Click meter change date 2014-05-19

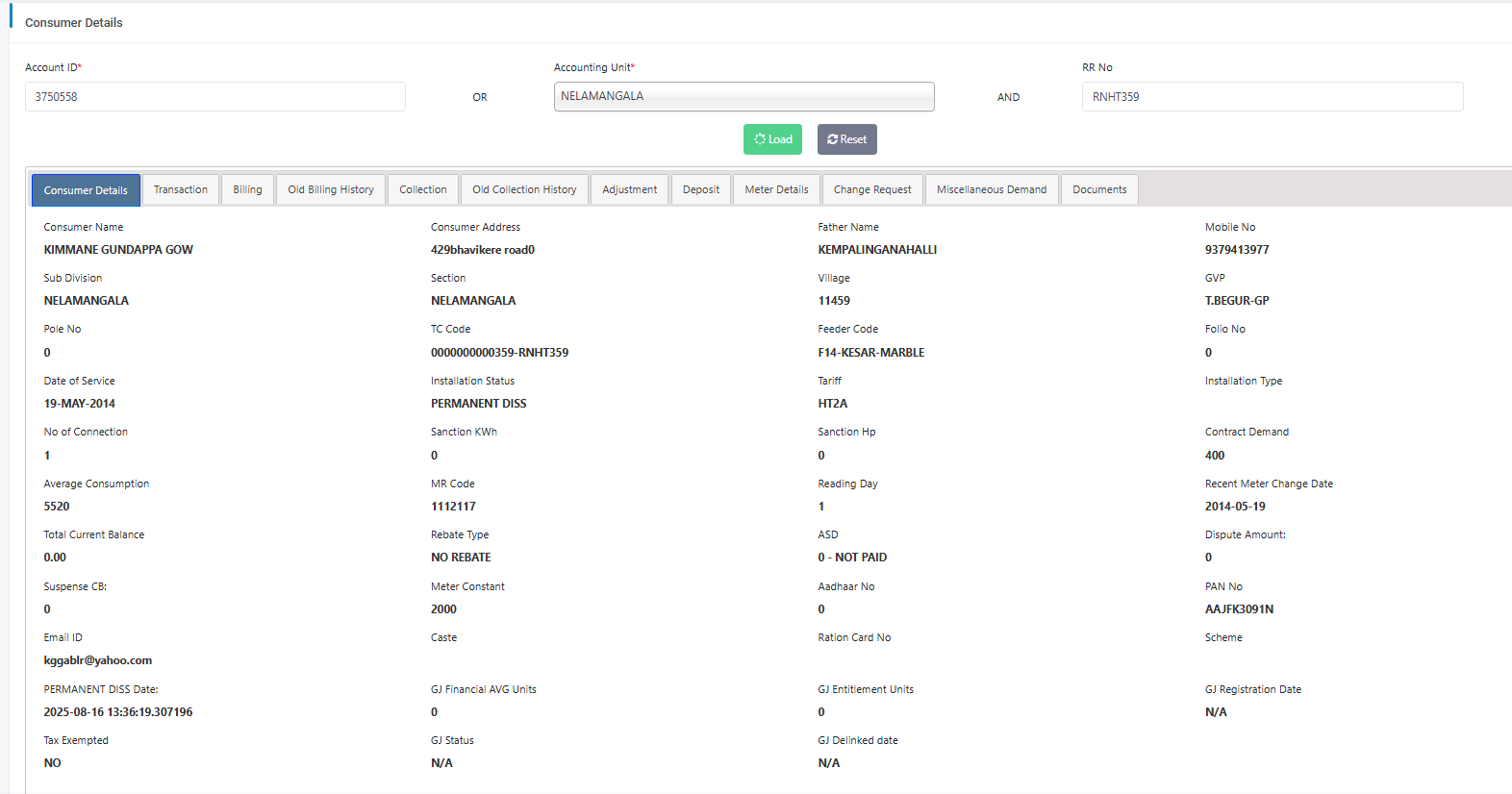[1235, 507]
